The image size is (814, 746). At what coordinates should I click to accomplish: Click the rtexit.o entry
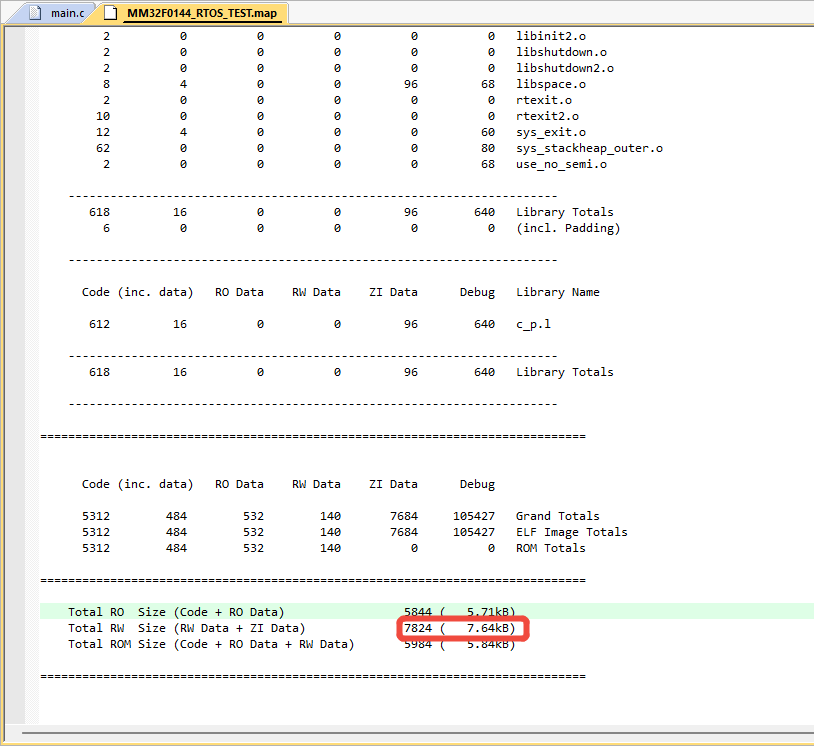click(544, 100)
